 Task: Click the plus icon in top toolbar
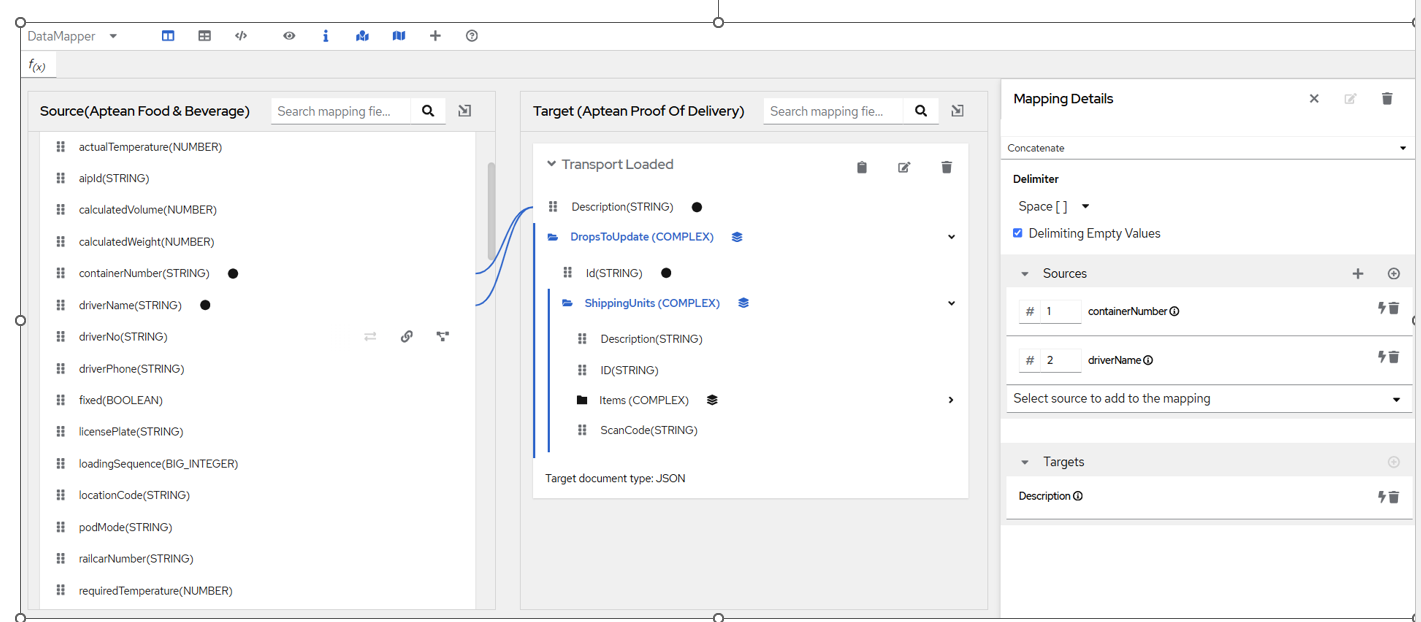click(435, 36)
